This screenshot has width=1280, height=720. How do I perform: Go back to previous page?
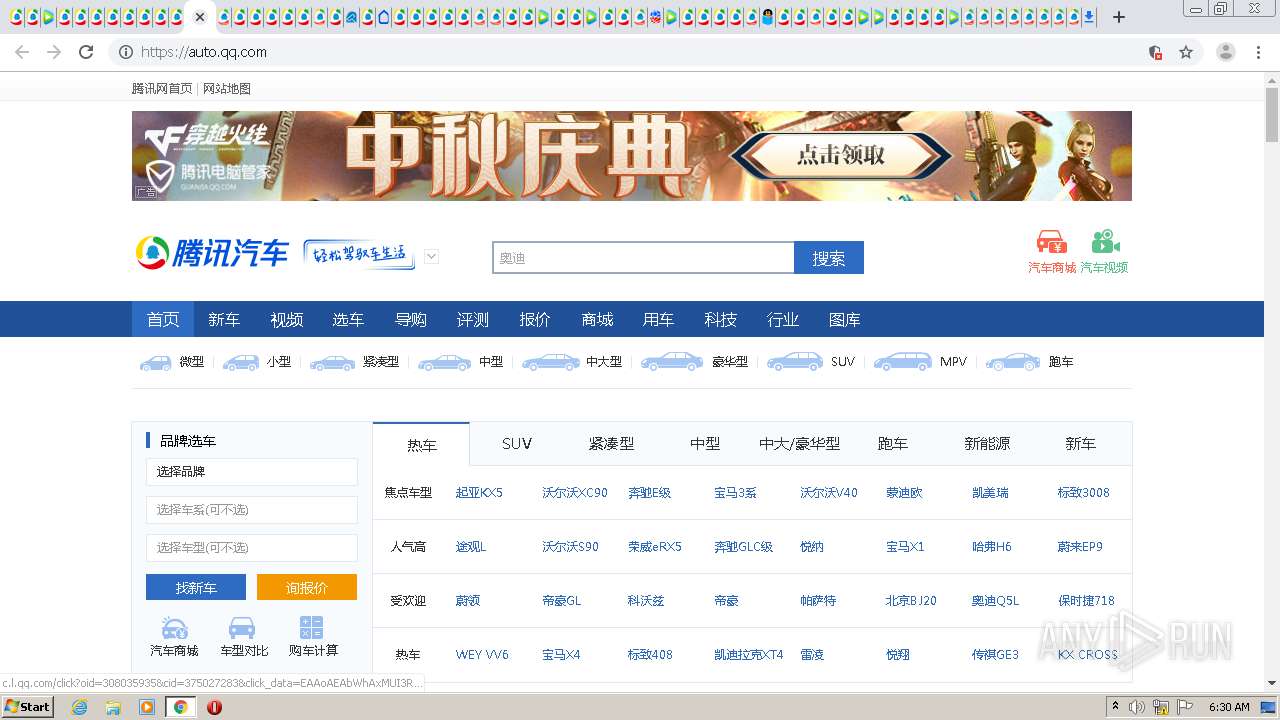point(22,52)
